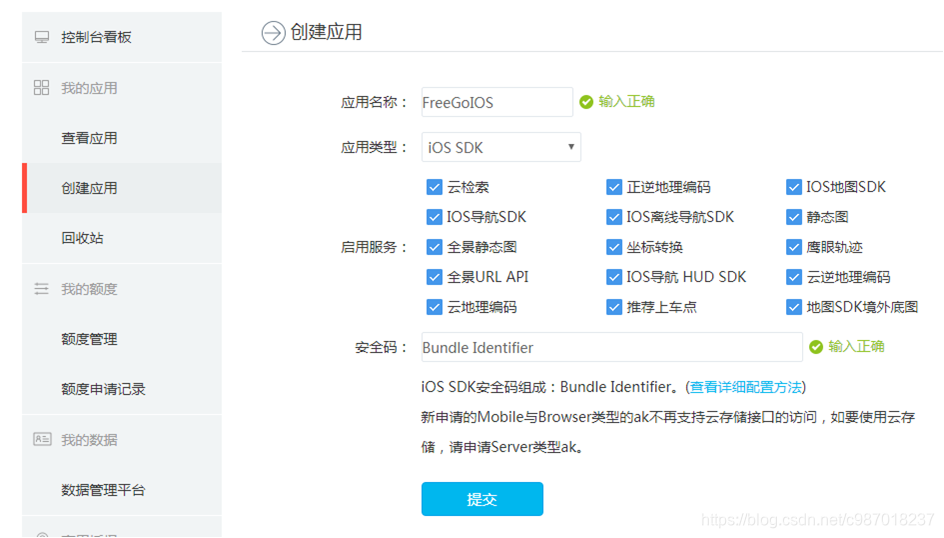Image resolution: width=944 pixels, height=538 pixels.
Task: Select 创建应用 sidebar item
Action: pyautogui.click(x=122, y=188)
